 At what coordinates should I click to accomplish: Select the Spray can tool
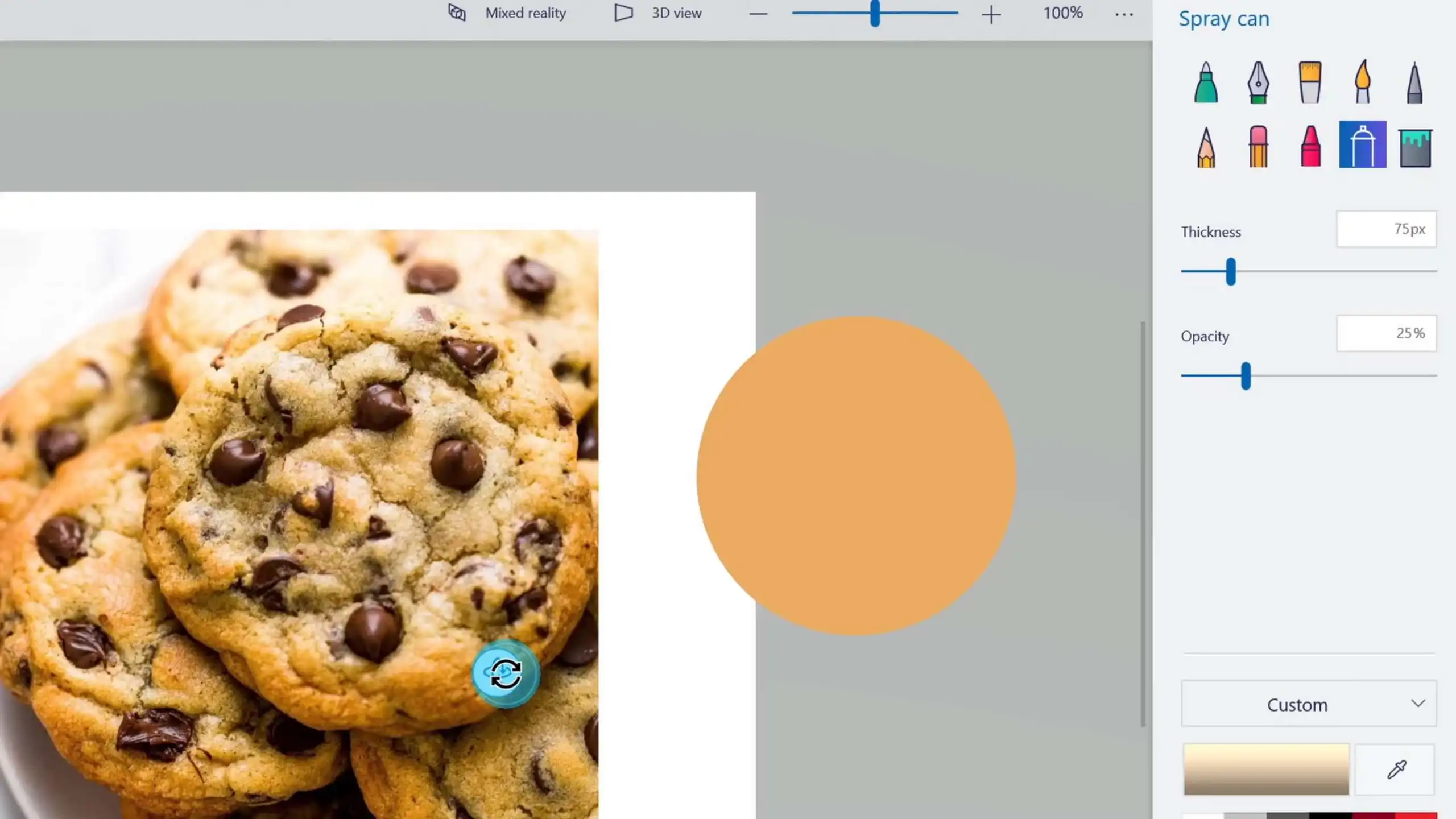point(1362,145)
